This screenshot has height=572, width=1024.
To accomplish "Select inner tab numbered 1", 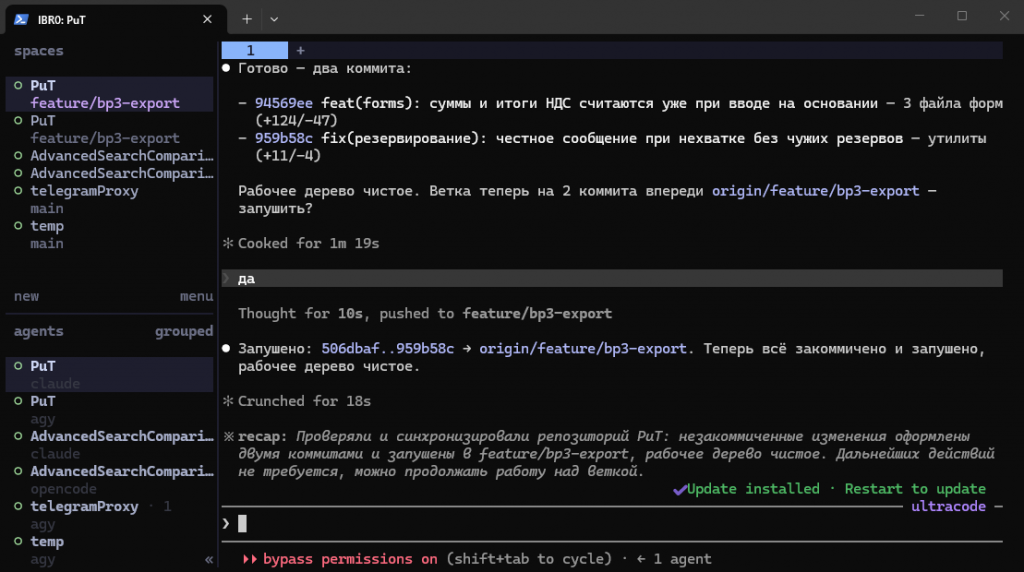I will pos(255,50).
